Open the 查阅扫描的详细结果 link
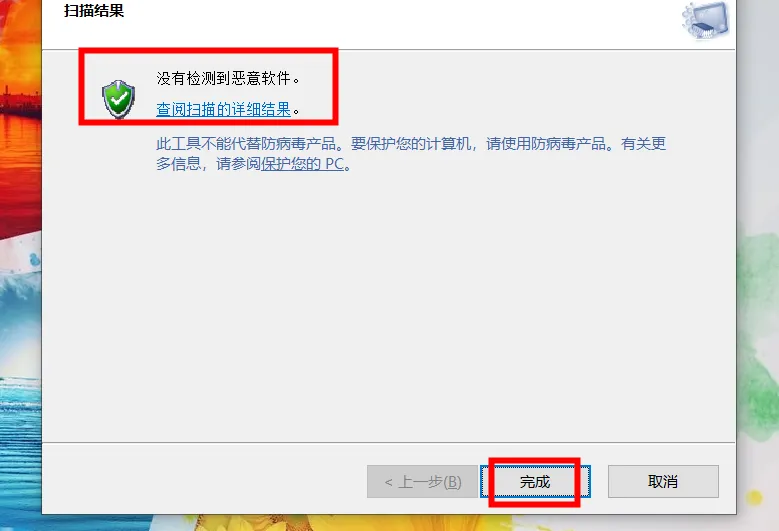 click(x=223, y=109)
